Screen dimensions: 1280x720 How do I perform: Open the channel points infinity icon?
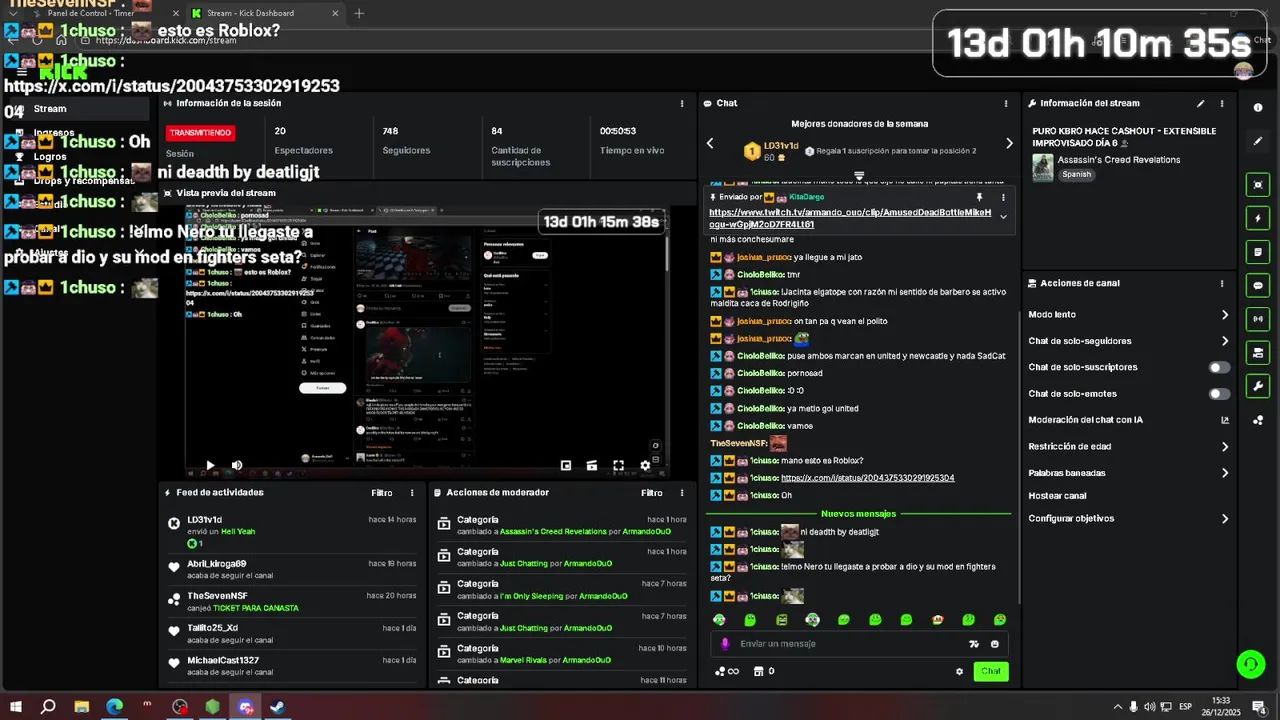[728, 671]
